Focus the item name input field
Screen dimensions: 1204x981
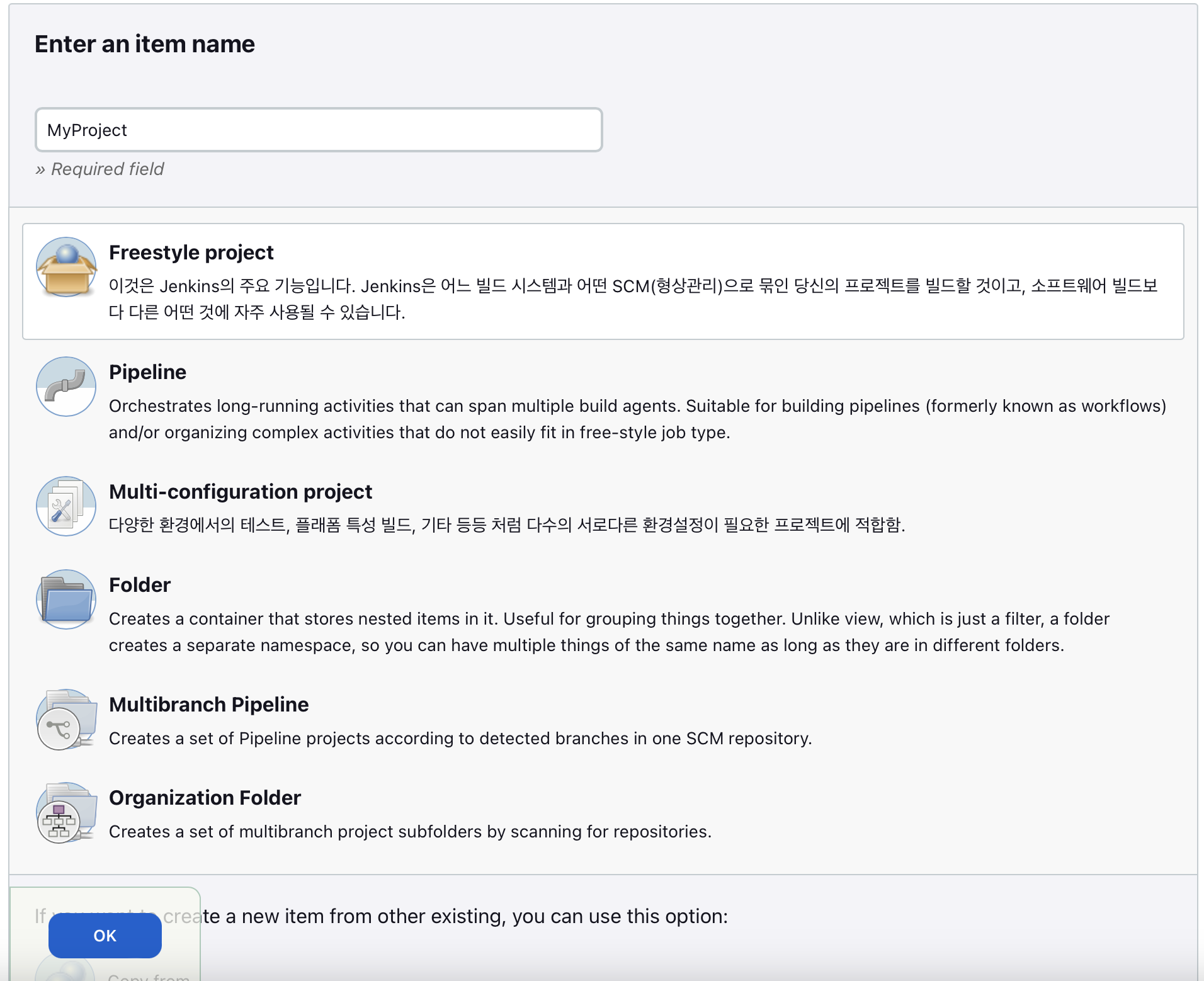(x=319, y=130)
